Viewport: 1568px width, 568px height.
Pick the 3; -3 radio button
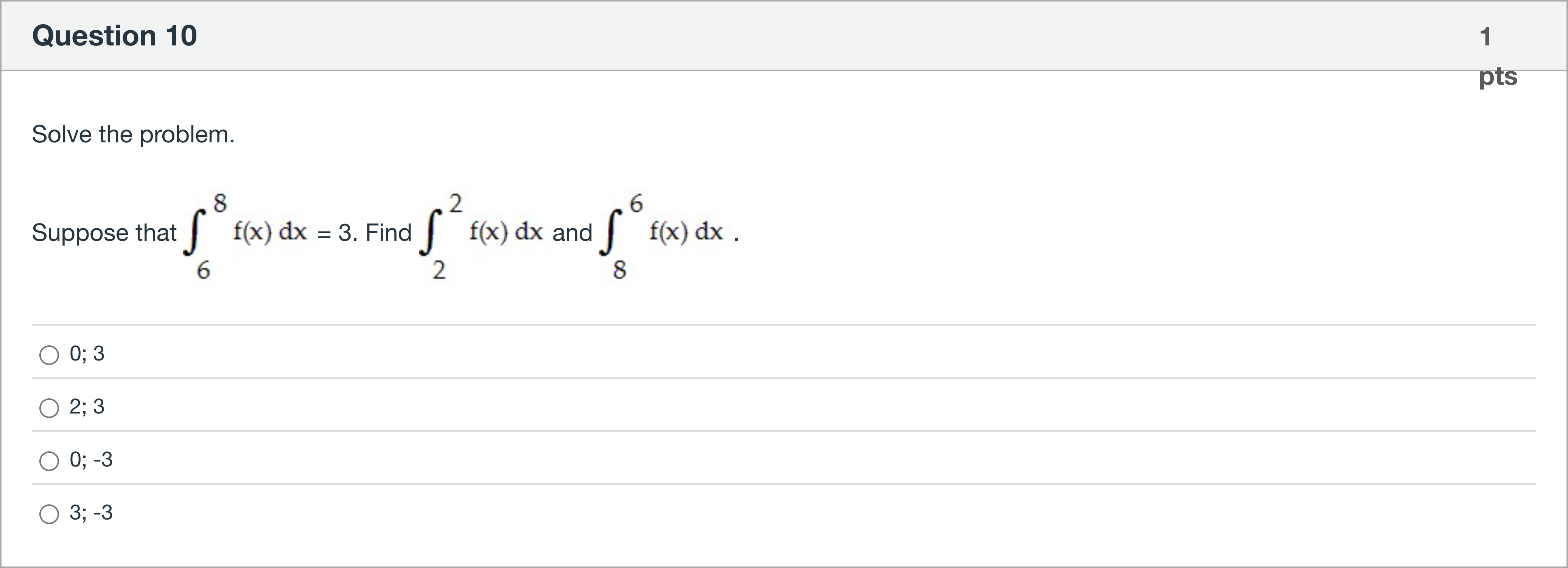click(x=49, y=514)
